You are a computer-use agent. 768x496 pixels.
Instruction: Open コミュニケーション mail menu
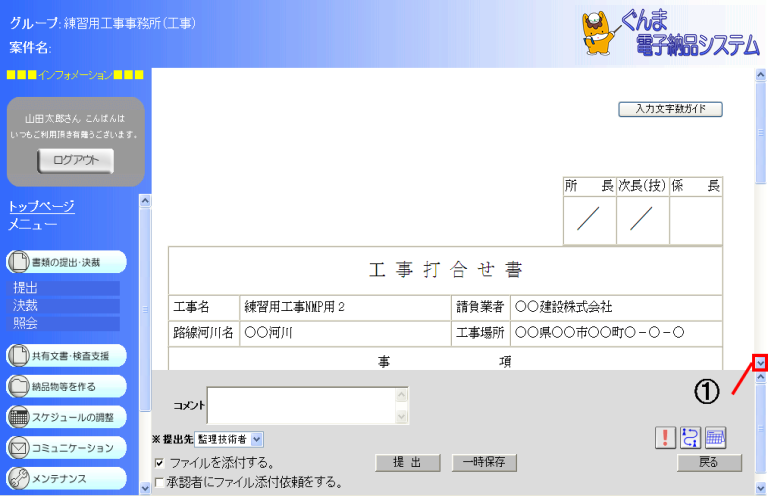pos(67,448)
